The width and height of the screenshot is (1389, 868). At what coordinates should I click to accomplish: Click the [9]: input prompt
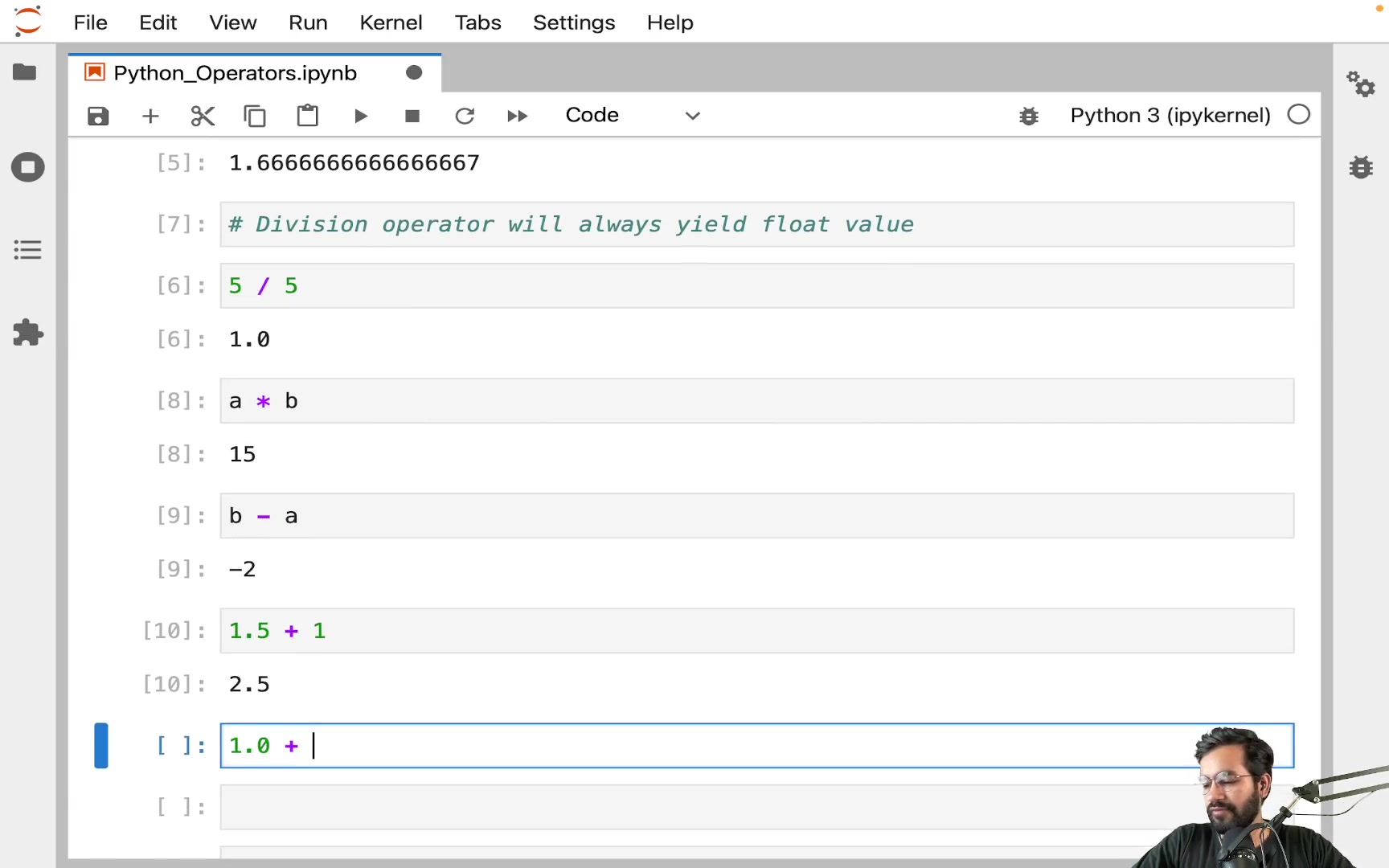(x=181, y=516)
